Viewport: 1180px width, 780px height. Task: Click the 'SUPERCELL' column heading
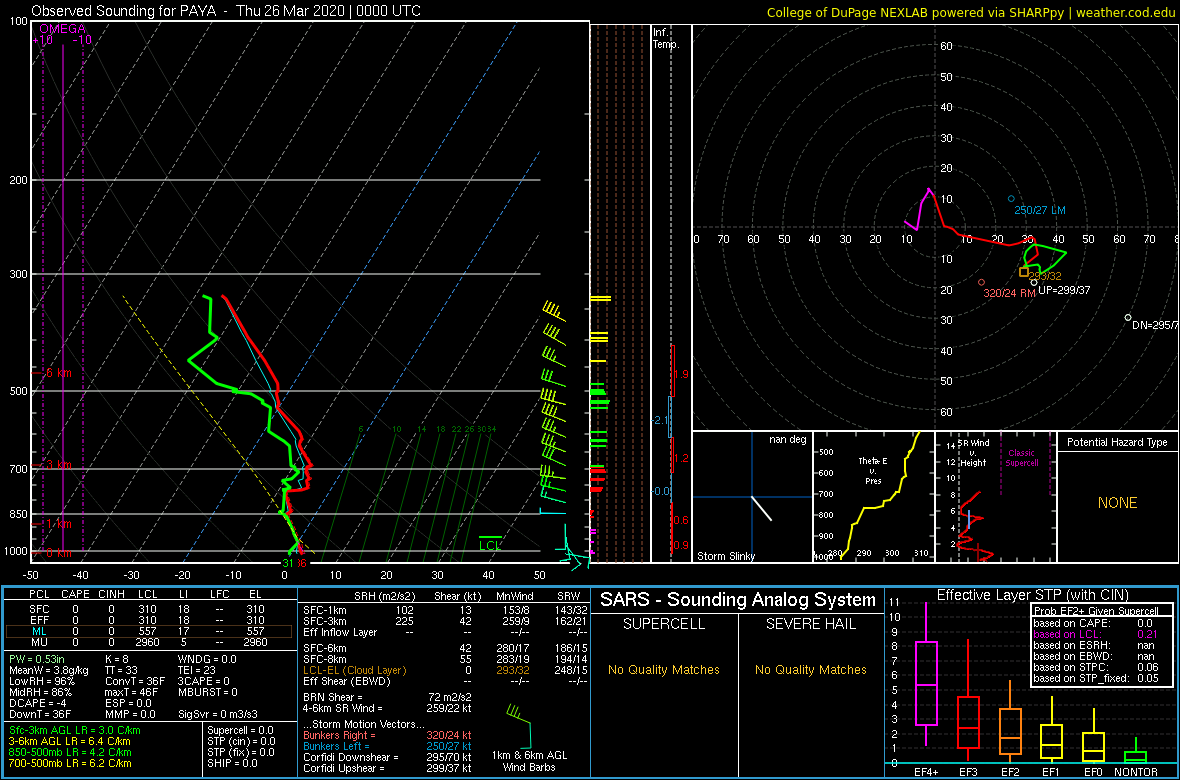pyautogui.click(x=664, y=624)
